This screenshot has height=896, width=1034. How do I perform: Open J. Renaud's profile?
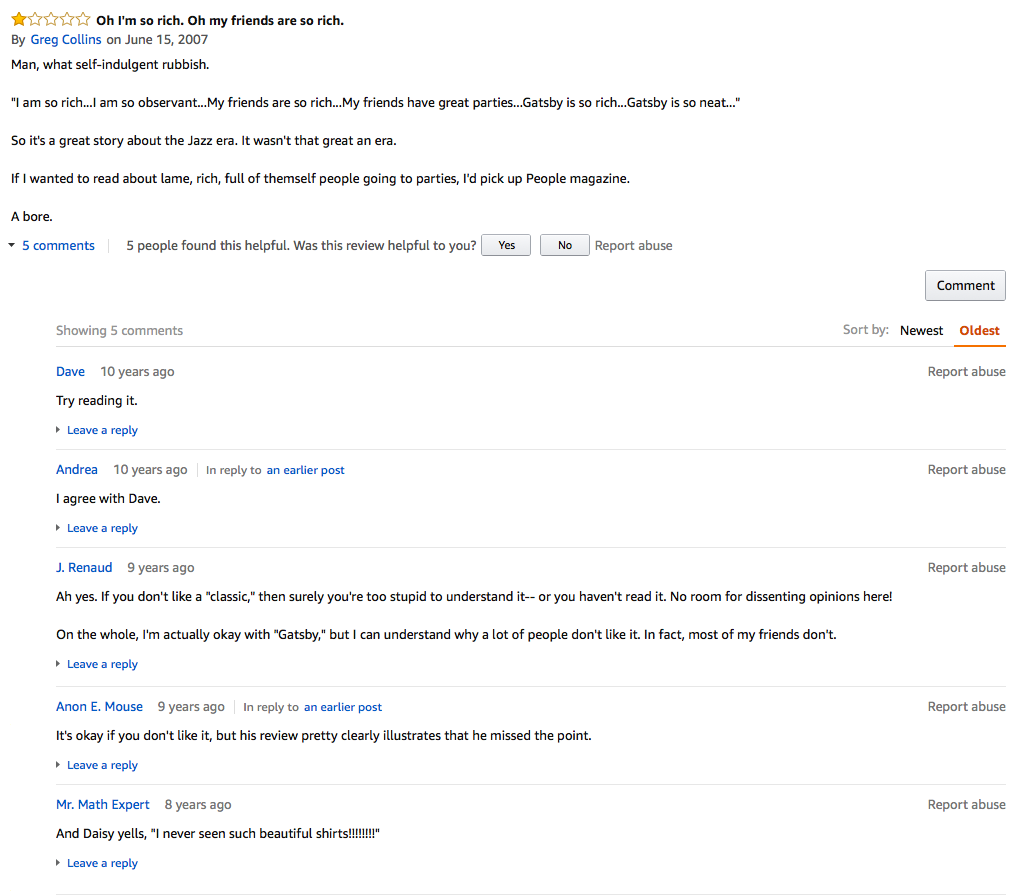click(84, 568)
